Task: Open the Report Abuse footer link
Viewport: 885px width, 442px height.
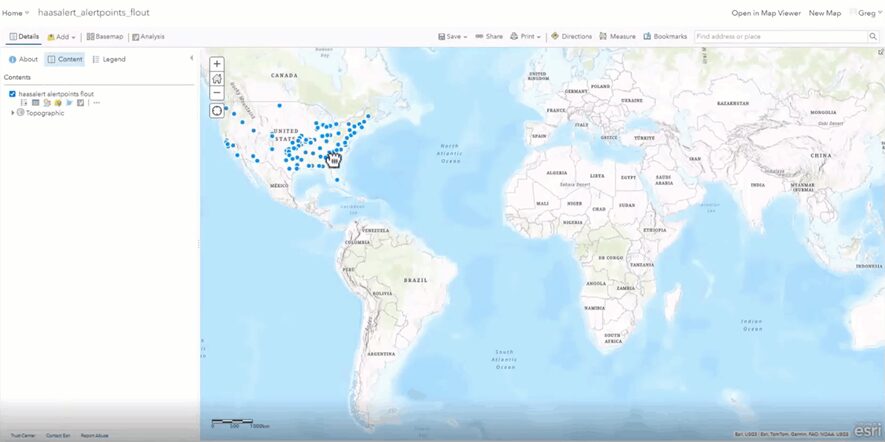Action: (x=94, y=436)
